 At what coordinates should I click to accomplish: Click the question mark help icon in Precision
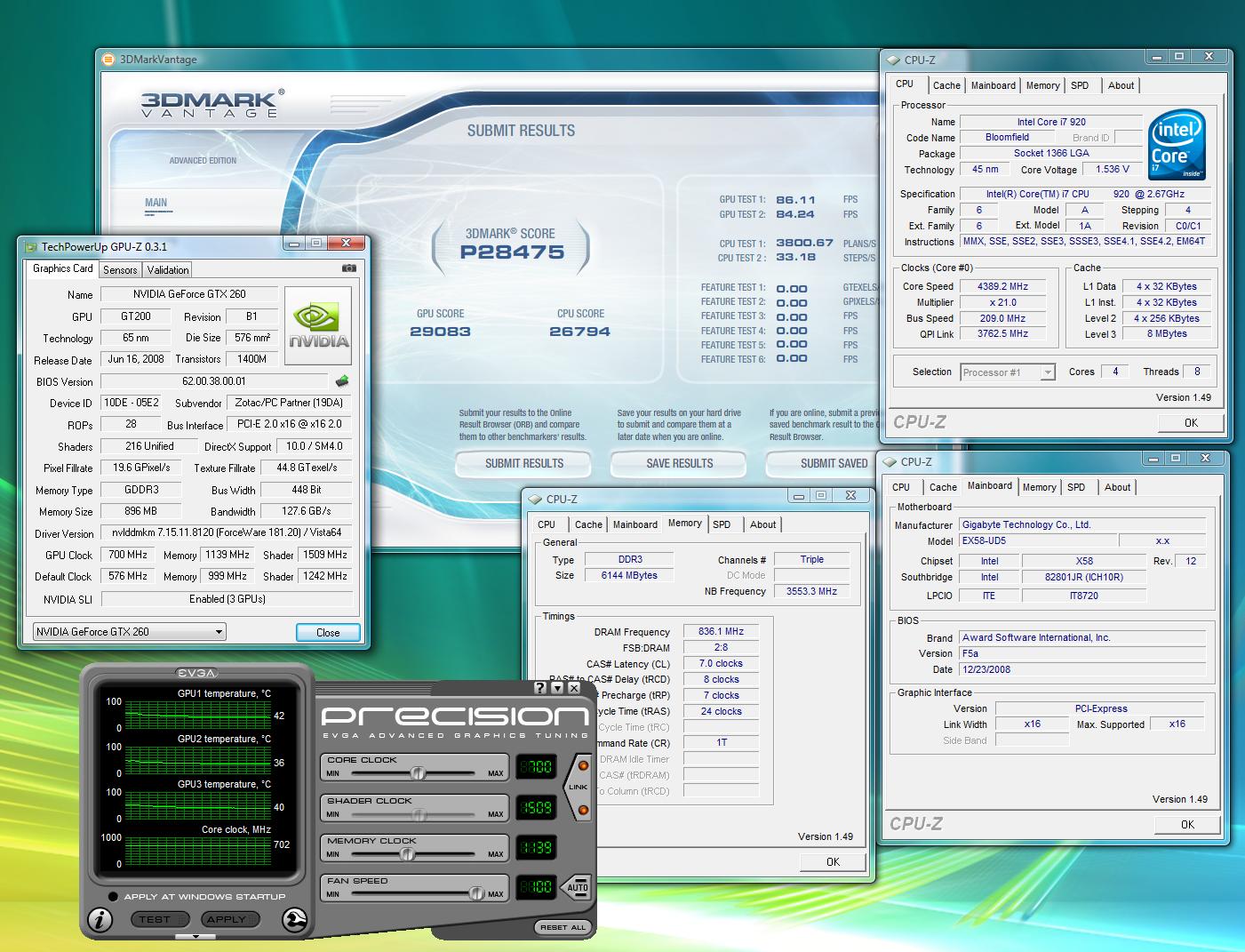540,688
